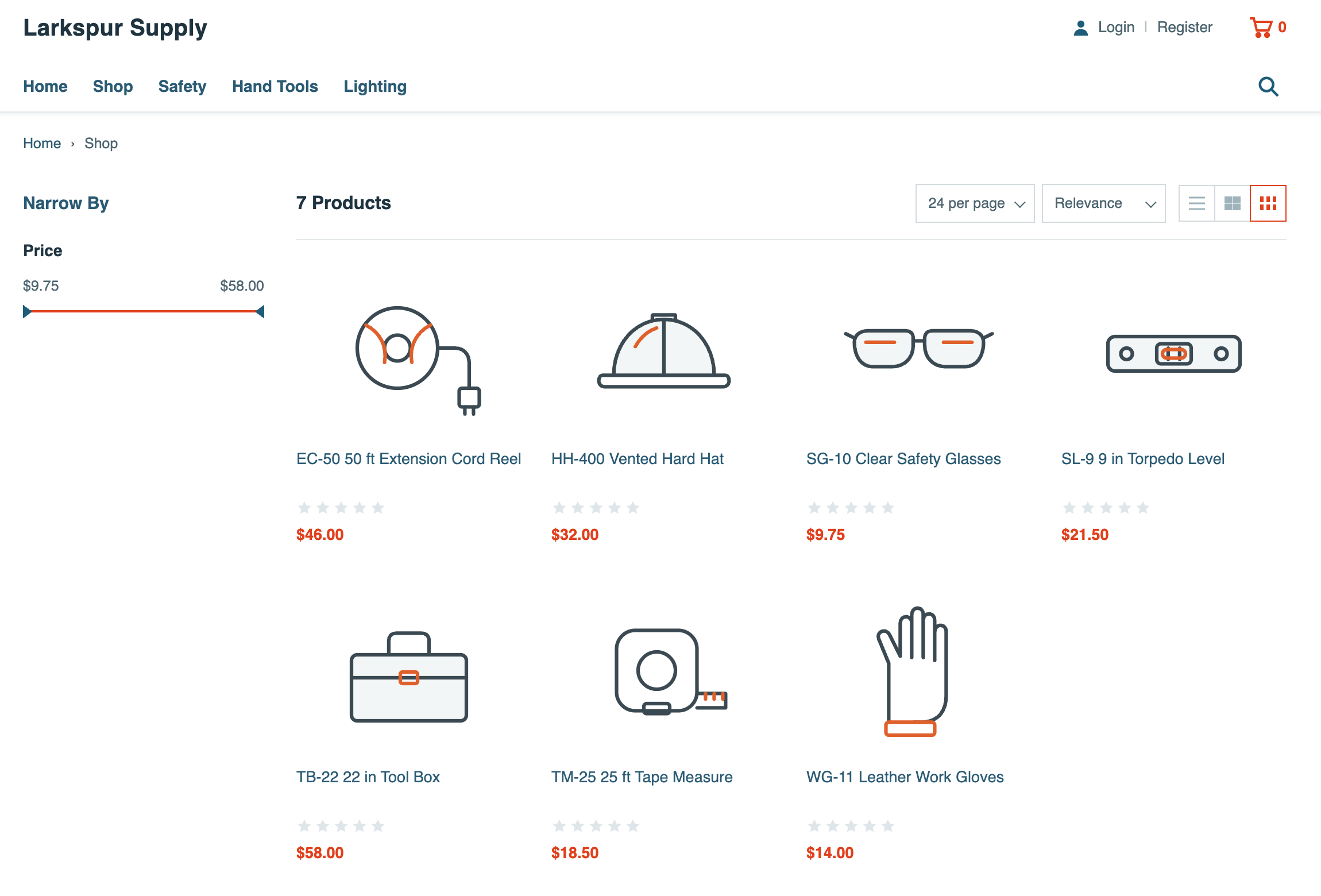
Task: Open WG-11 Leather Work Gloves link
Action: (905, 777)
